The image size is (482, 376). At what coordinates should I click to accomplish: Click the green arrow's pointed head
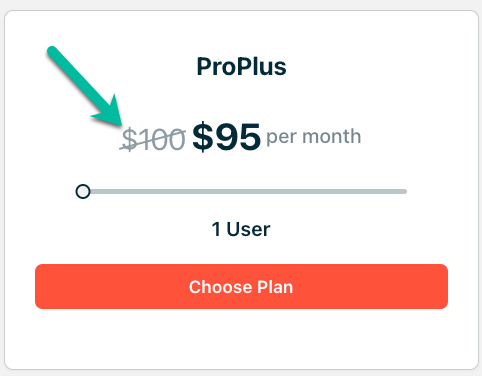pos(112,113)
